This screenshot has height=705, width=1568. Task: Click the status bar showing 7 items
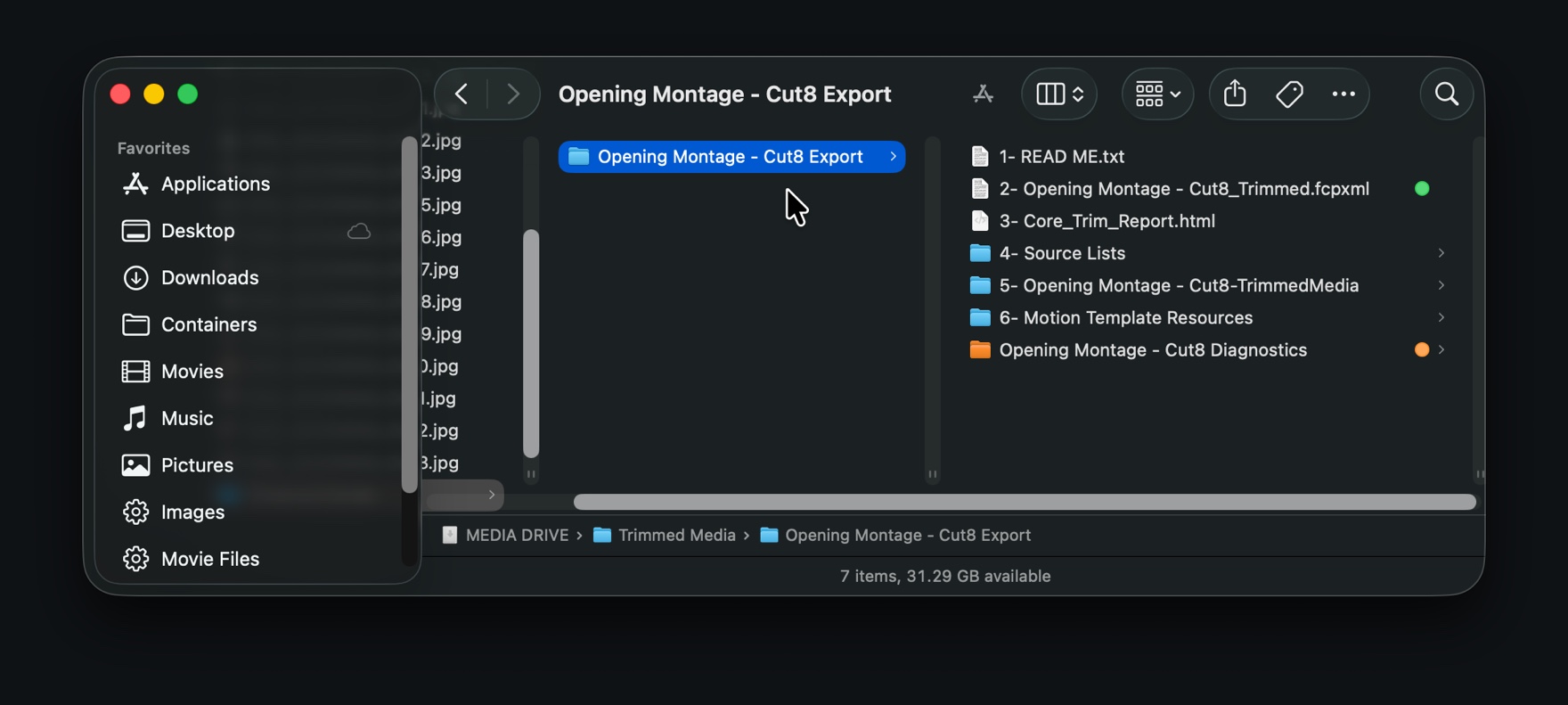point(945,577)
